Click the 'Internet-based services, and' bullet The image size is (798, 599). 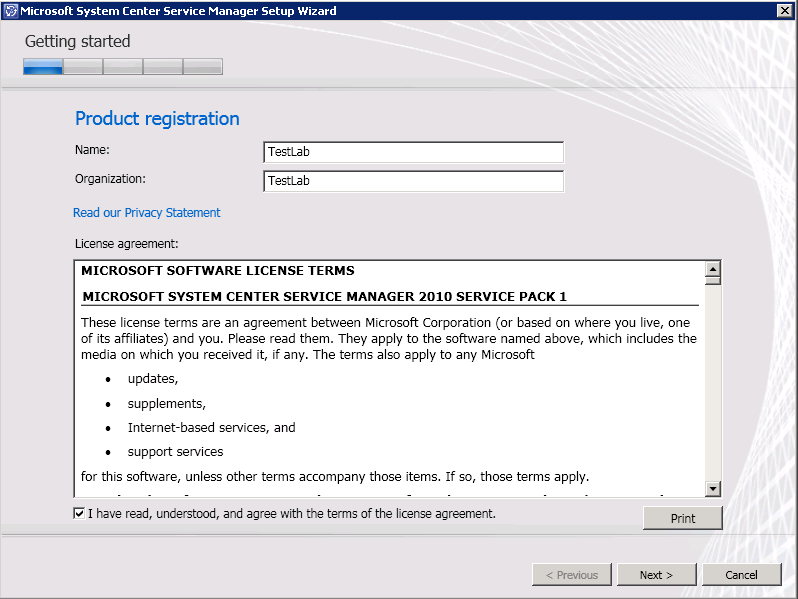coord(211,427)
